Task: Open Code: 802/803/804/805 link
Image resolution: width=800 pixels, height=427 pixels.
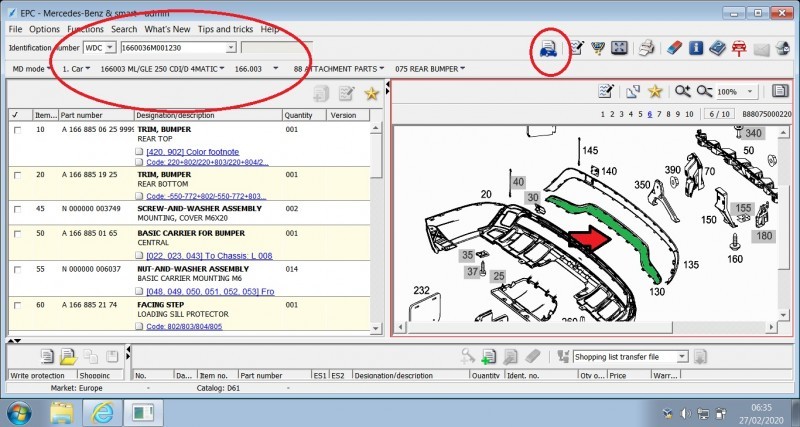Action: pos(184,326)
